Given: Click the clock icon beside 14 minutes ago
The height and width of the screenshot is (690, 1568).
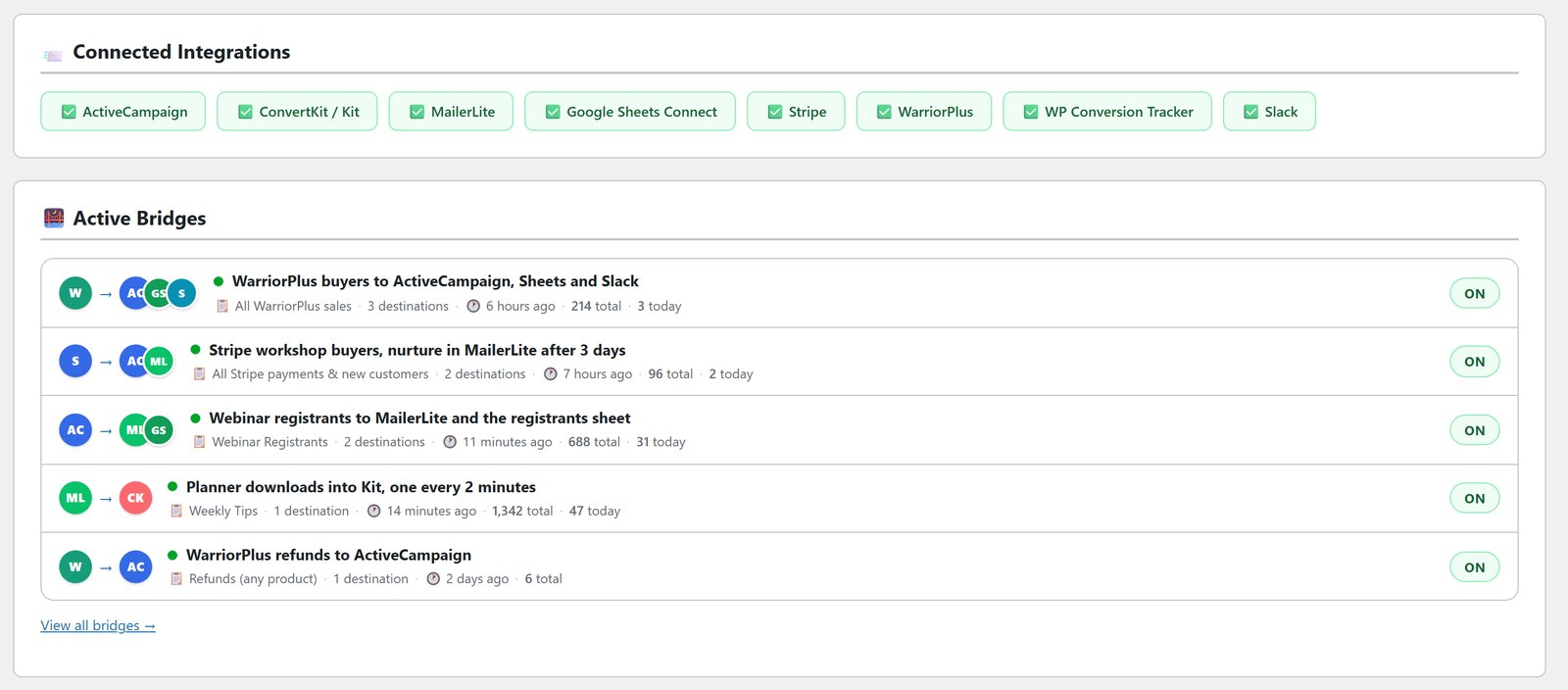Looking at the screenshot, I should [374, 511].
